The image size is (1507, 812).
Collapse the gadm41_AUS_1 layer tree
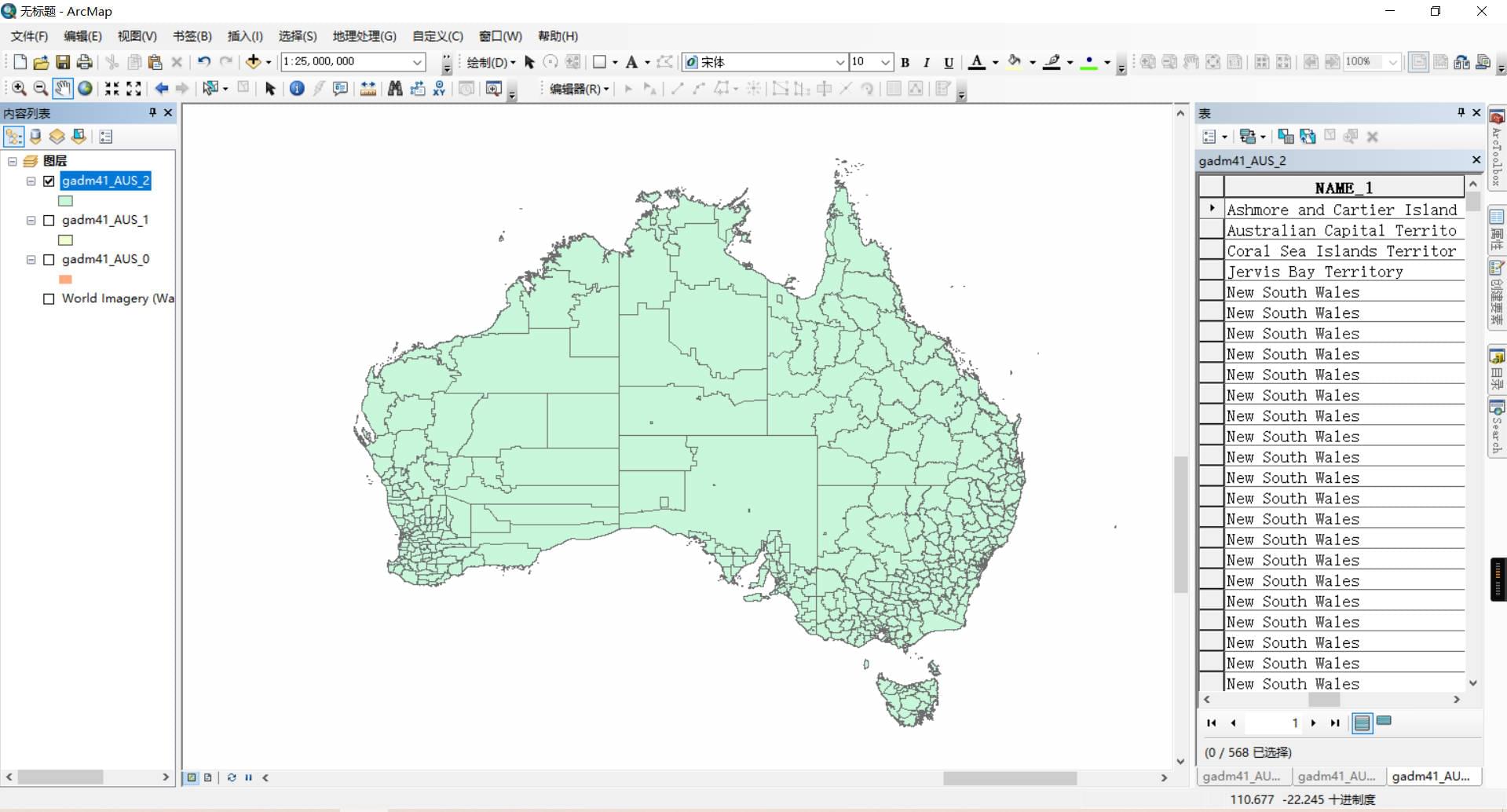(31, 221)
